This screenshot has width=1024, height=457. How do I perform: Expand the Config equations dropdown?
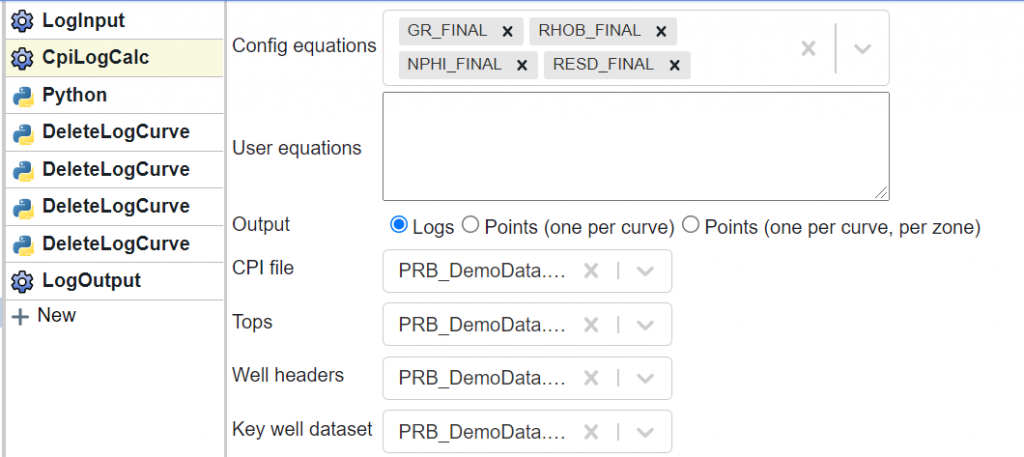click(x=863, y=48)
